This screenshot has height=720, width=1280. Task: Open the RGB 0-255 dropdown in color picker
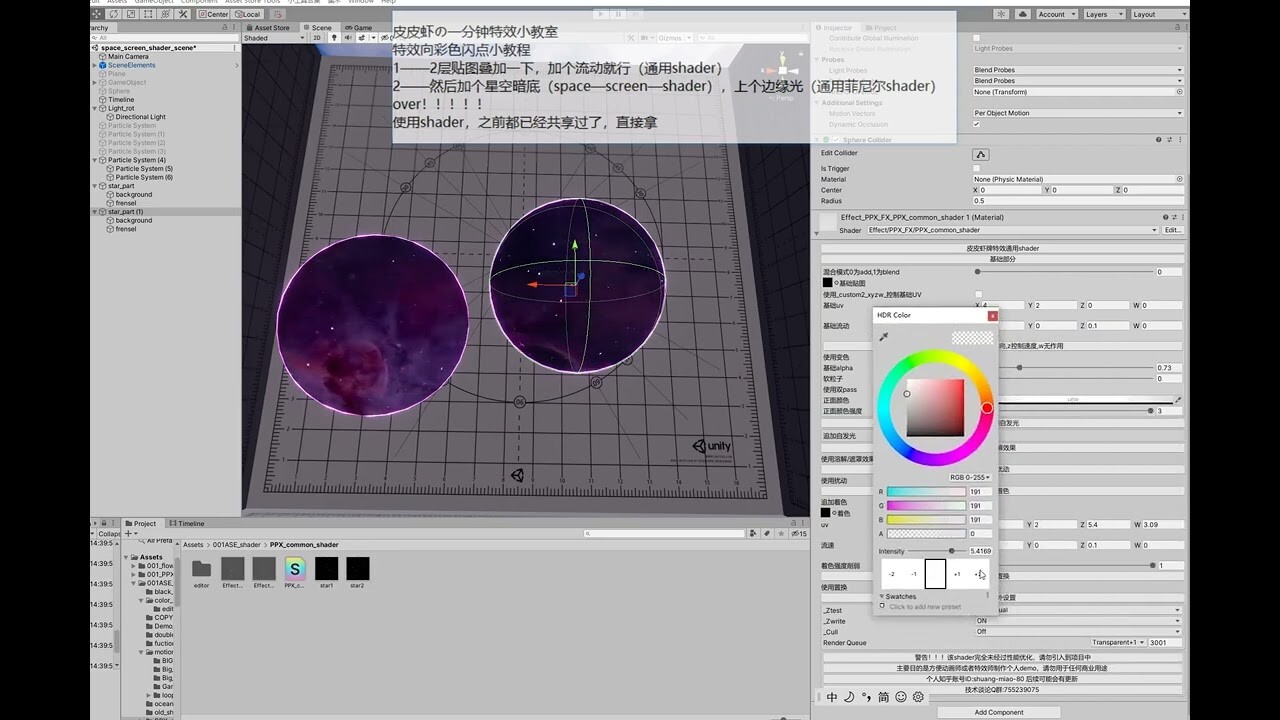click(x=968, y=478)
